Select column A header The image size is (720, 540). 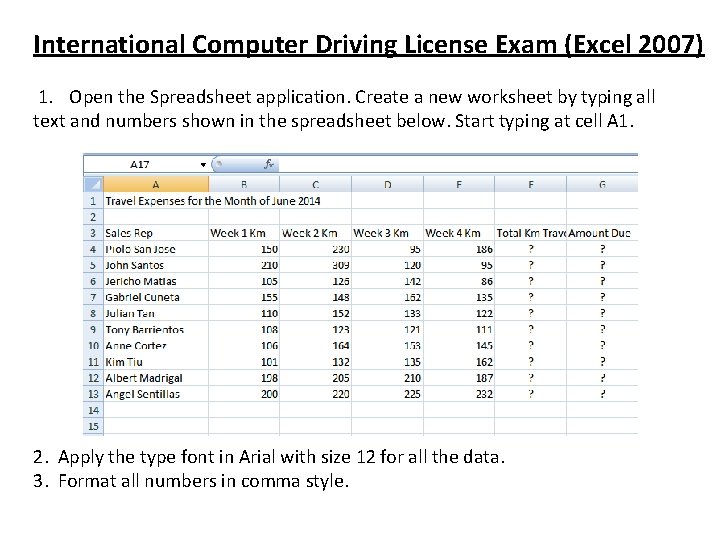(x=156, y=185)
